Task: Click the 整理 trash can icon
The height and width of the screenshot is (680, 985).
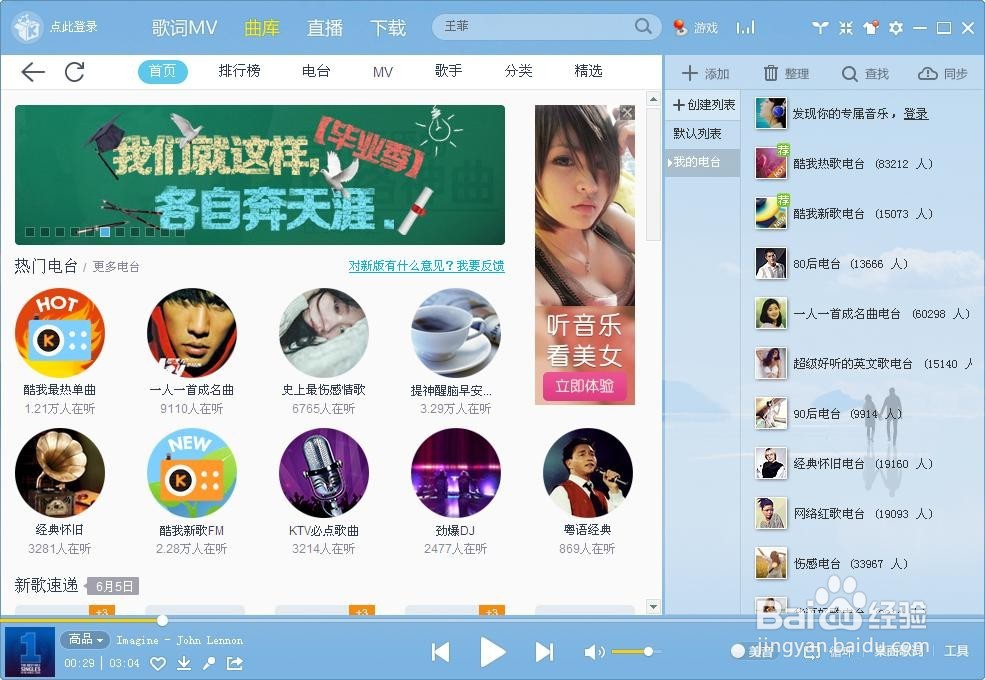Action: 771,74
